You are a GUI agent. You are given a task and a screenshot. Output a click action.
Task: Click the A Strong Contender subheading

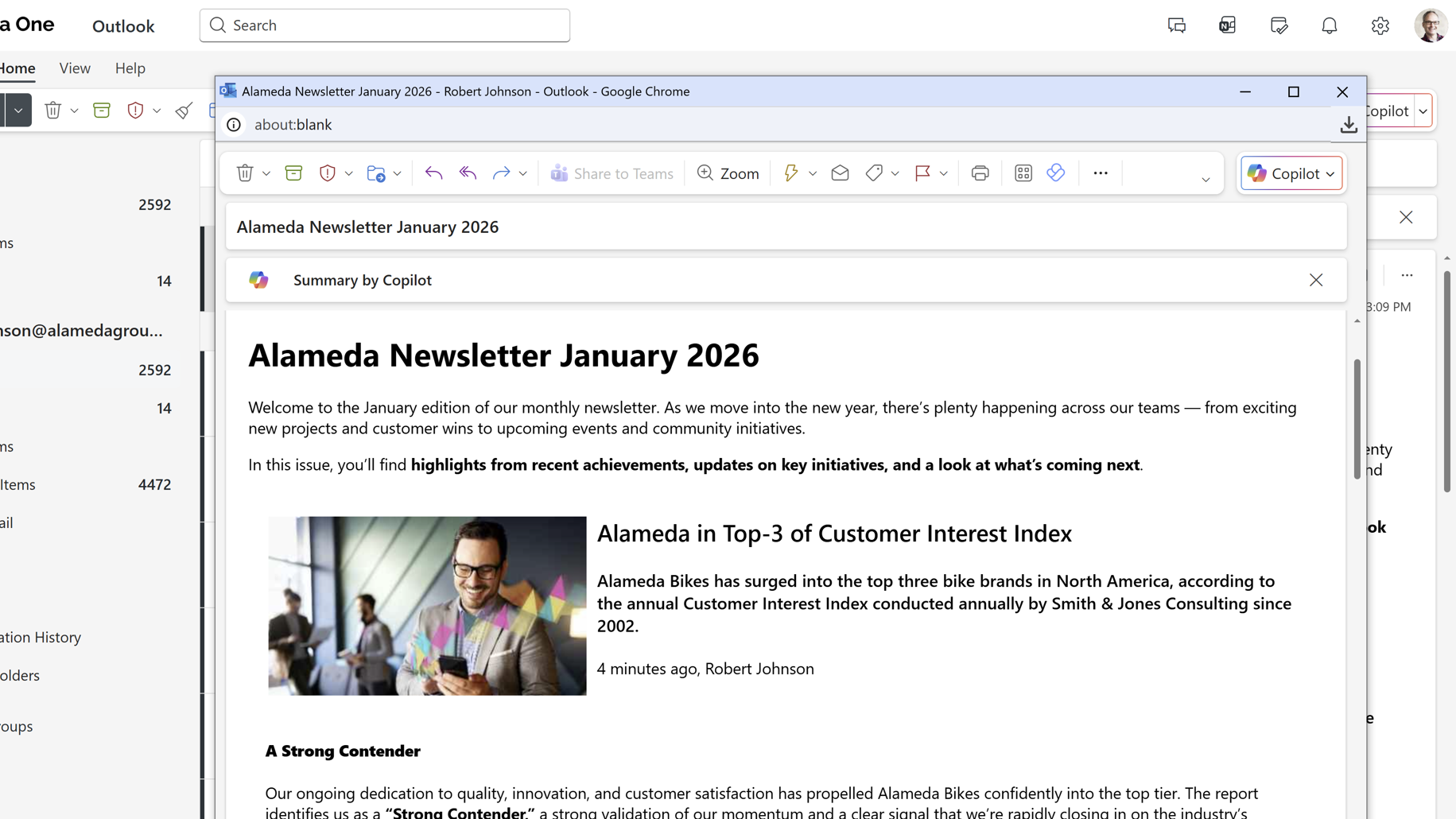click(x=343, y=751)
